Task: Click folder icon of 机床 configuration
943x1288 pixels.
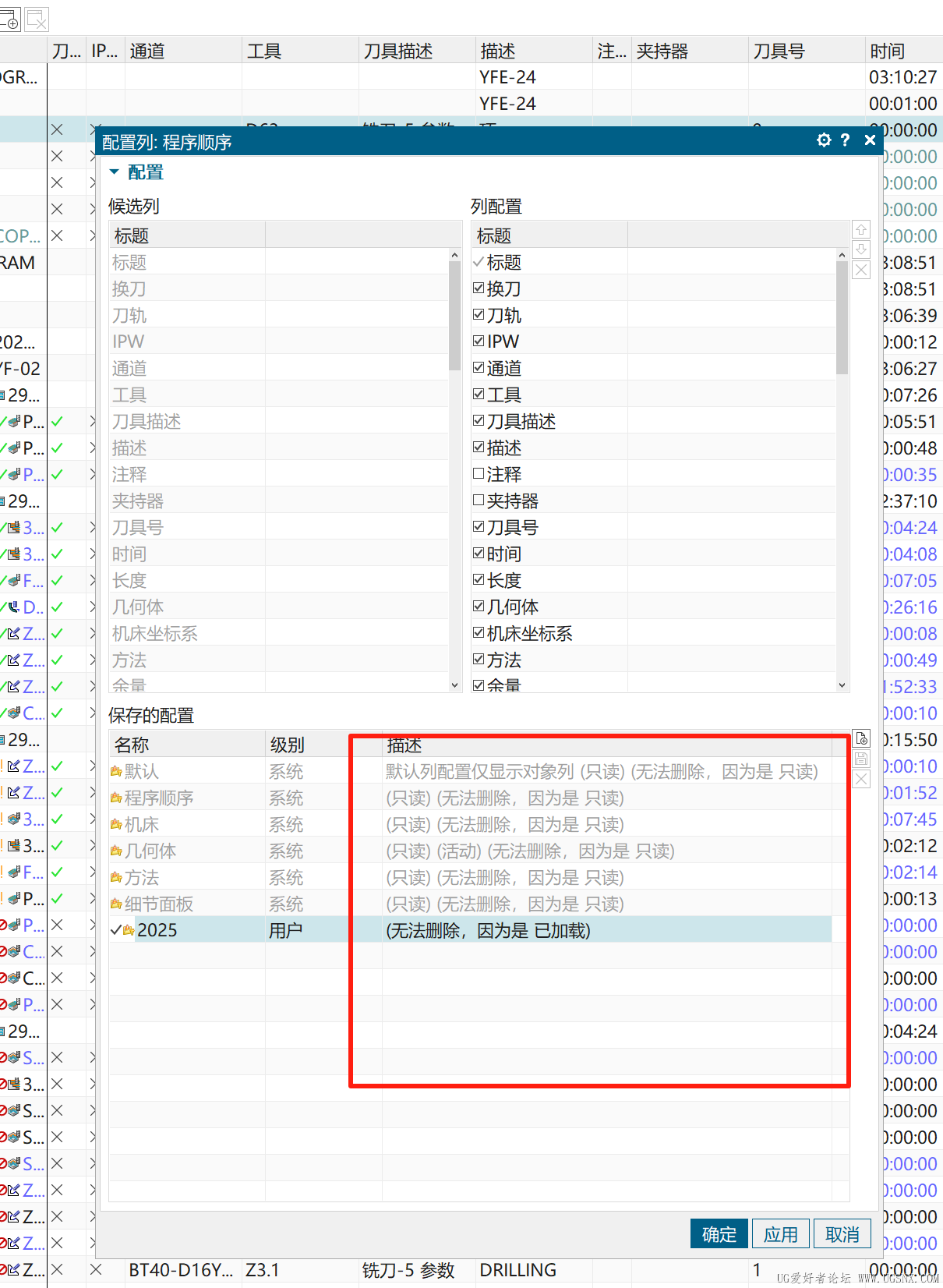Action: click(x=116, y=825)
